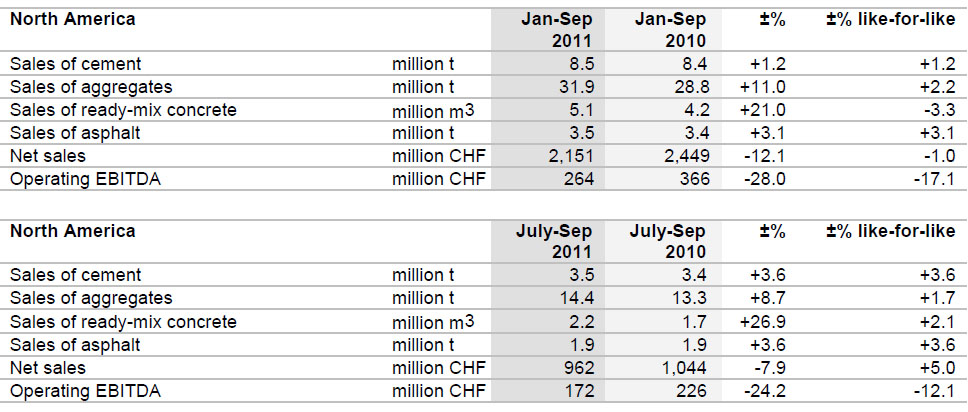Screen dimensions: 968x412
Task: Select the 366 Operating EBITDA value
Action: click(692, 178)
